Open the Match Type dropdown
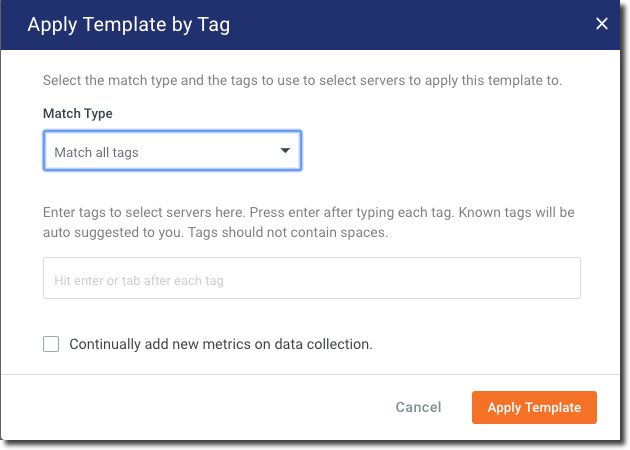 (x=172, y=152)
